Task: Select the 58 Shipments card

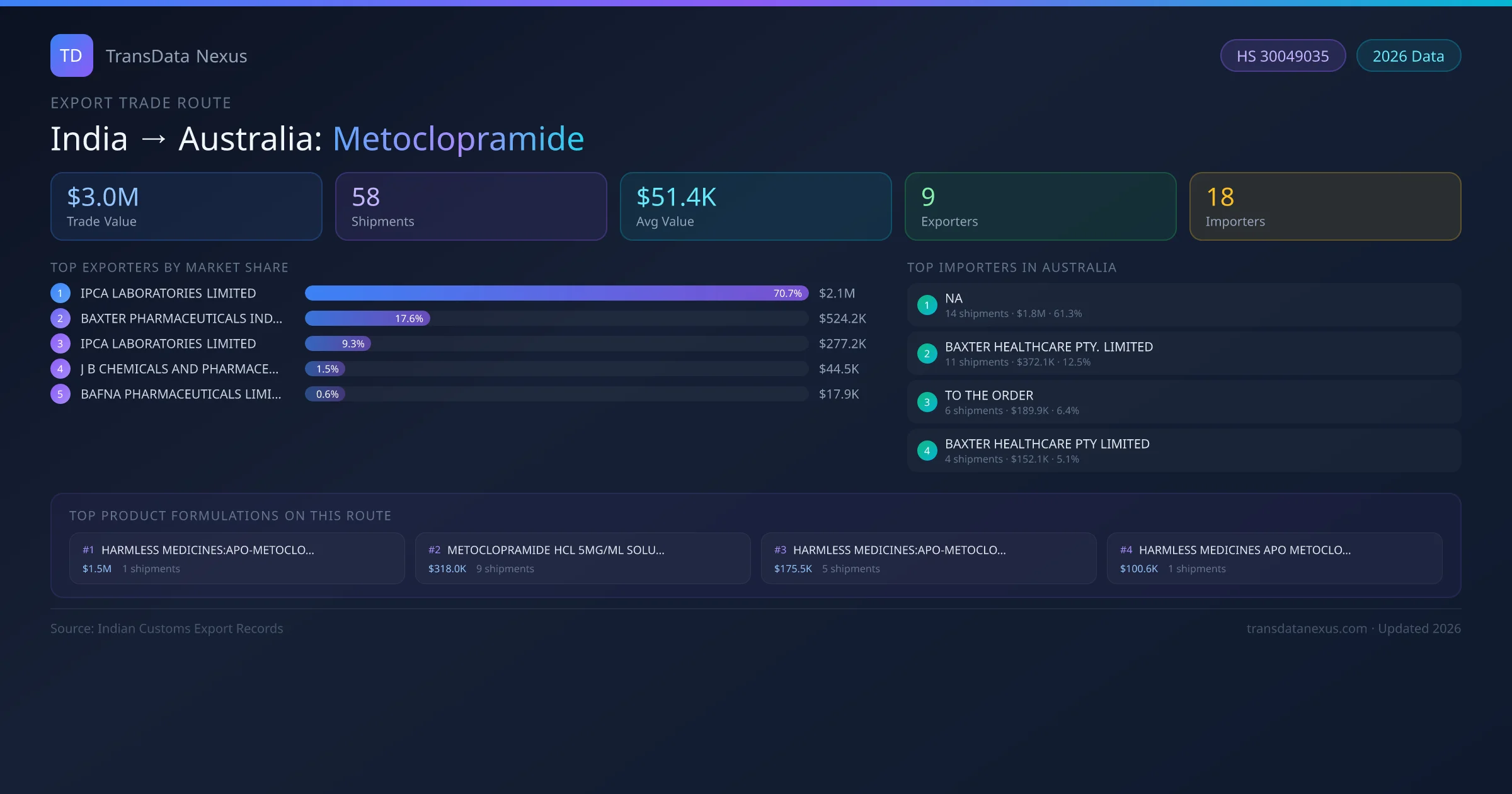Action: (x=471, y=207)
